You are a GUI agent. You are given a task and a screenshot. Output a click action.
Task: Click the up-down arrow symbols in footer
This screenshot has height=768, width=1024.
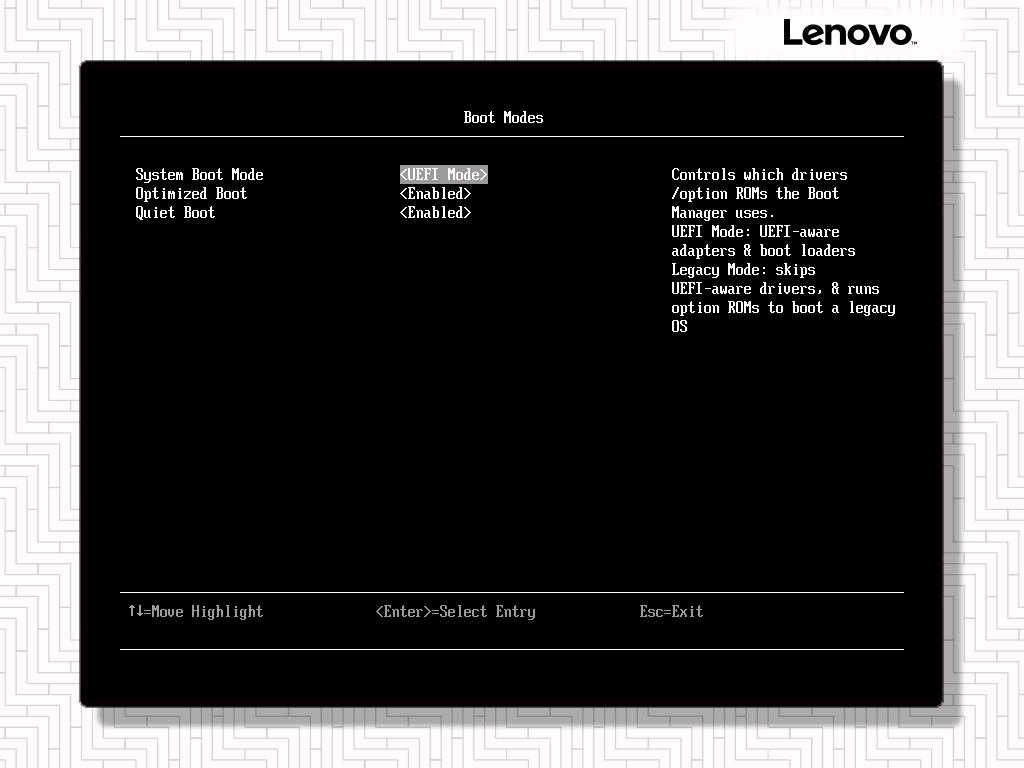point(136,611)
